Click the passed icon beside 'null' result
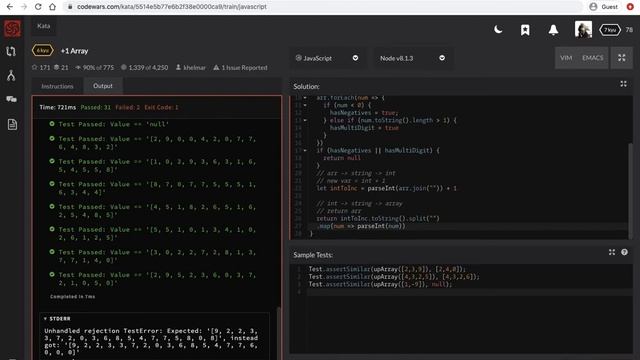Screen dimensions: 640x360 pyautogui.click(x=52, y=124)
